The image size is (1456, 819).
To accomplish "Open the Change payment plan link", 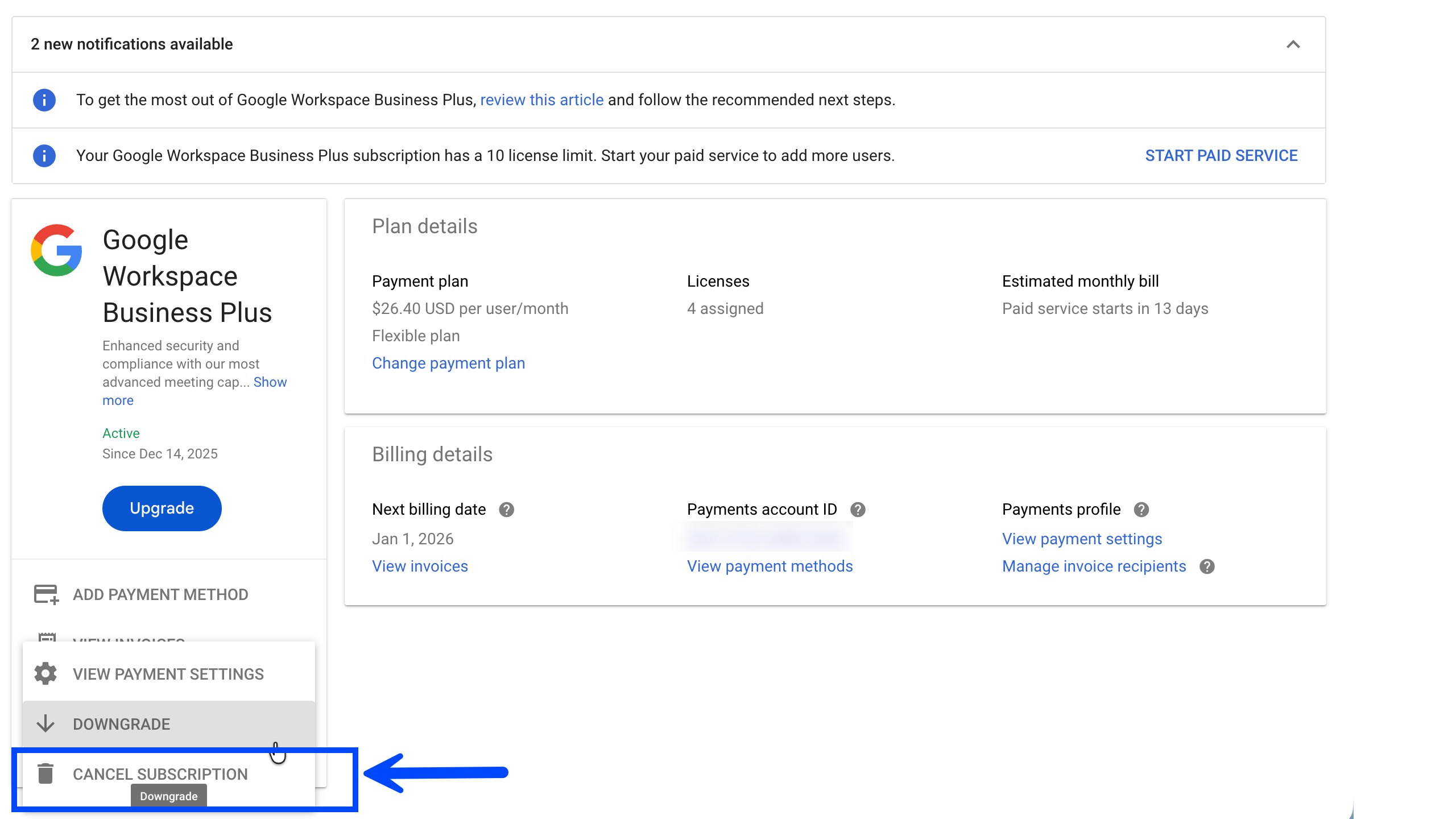I will [x=449, y=363].
